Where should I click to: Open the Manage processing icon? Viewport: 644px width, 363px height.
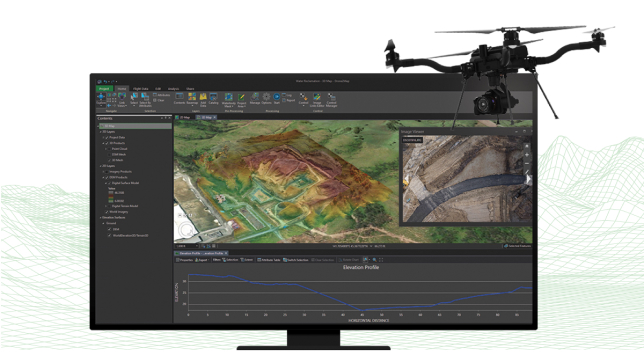[x=255, y=98]
